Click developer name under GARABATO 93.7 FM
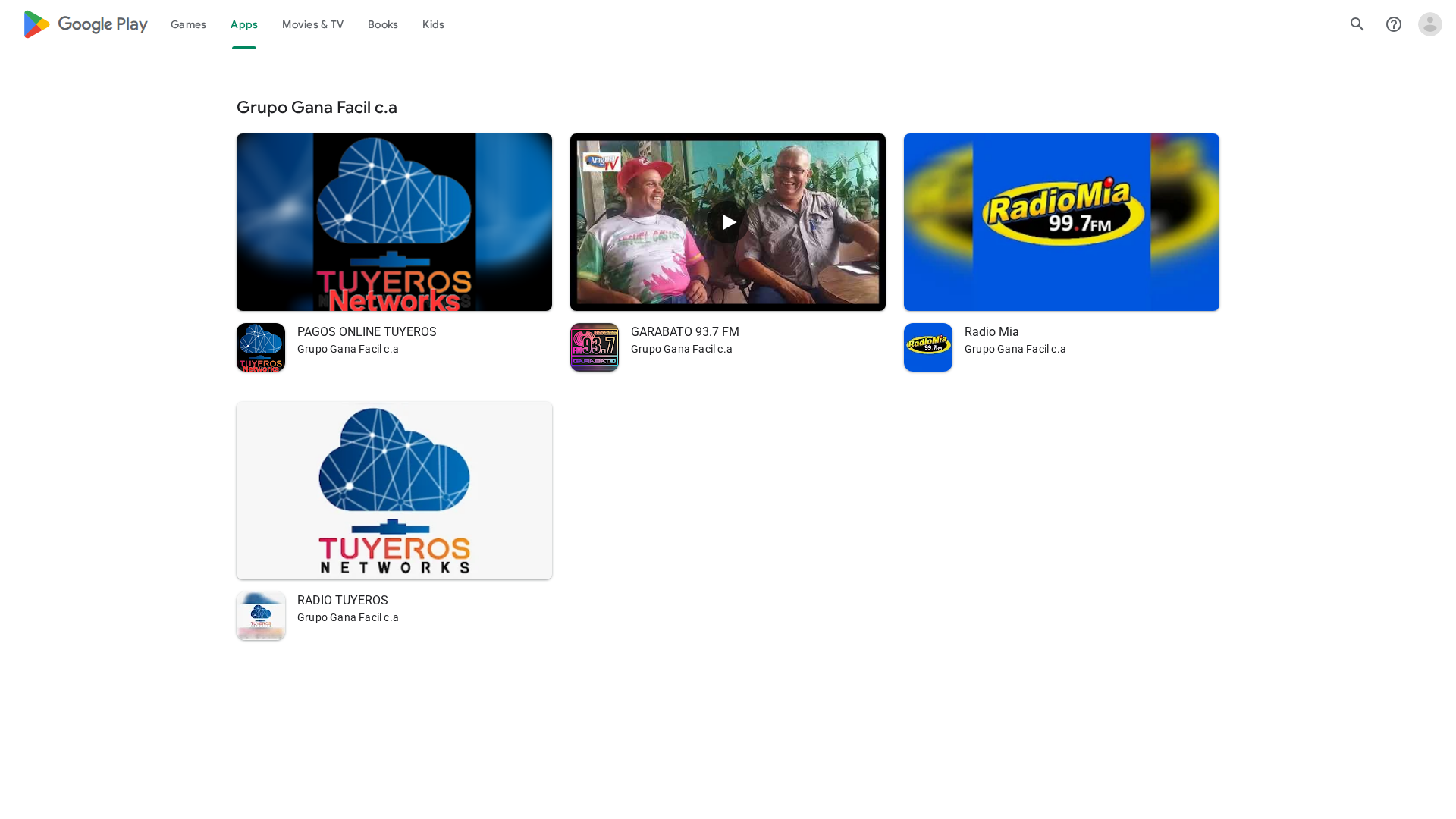The image size is (1456, 819). [682, 349]
